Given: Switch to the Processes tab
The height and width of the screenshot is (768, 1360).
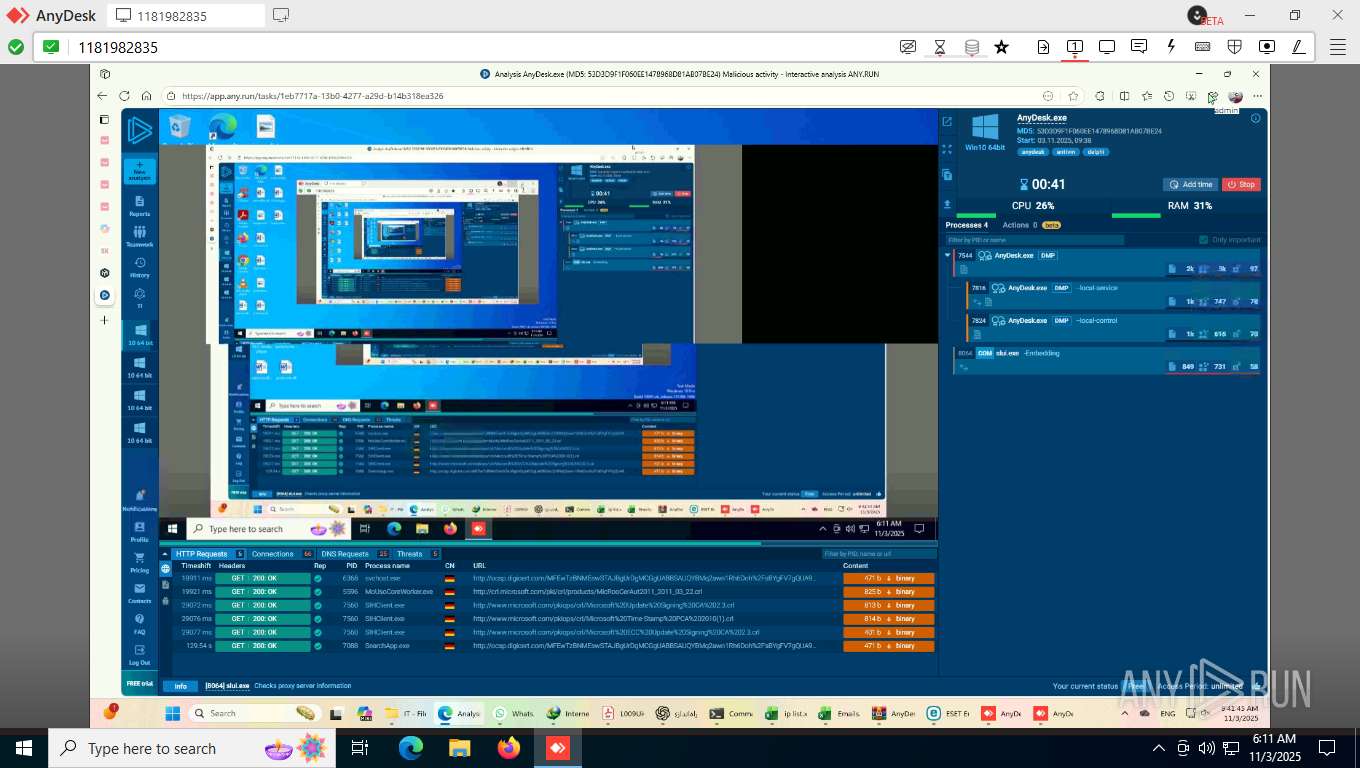Looking at the screenshot, I should pyautogui.click(x=967, y=225).
